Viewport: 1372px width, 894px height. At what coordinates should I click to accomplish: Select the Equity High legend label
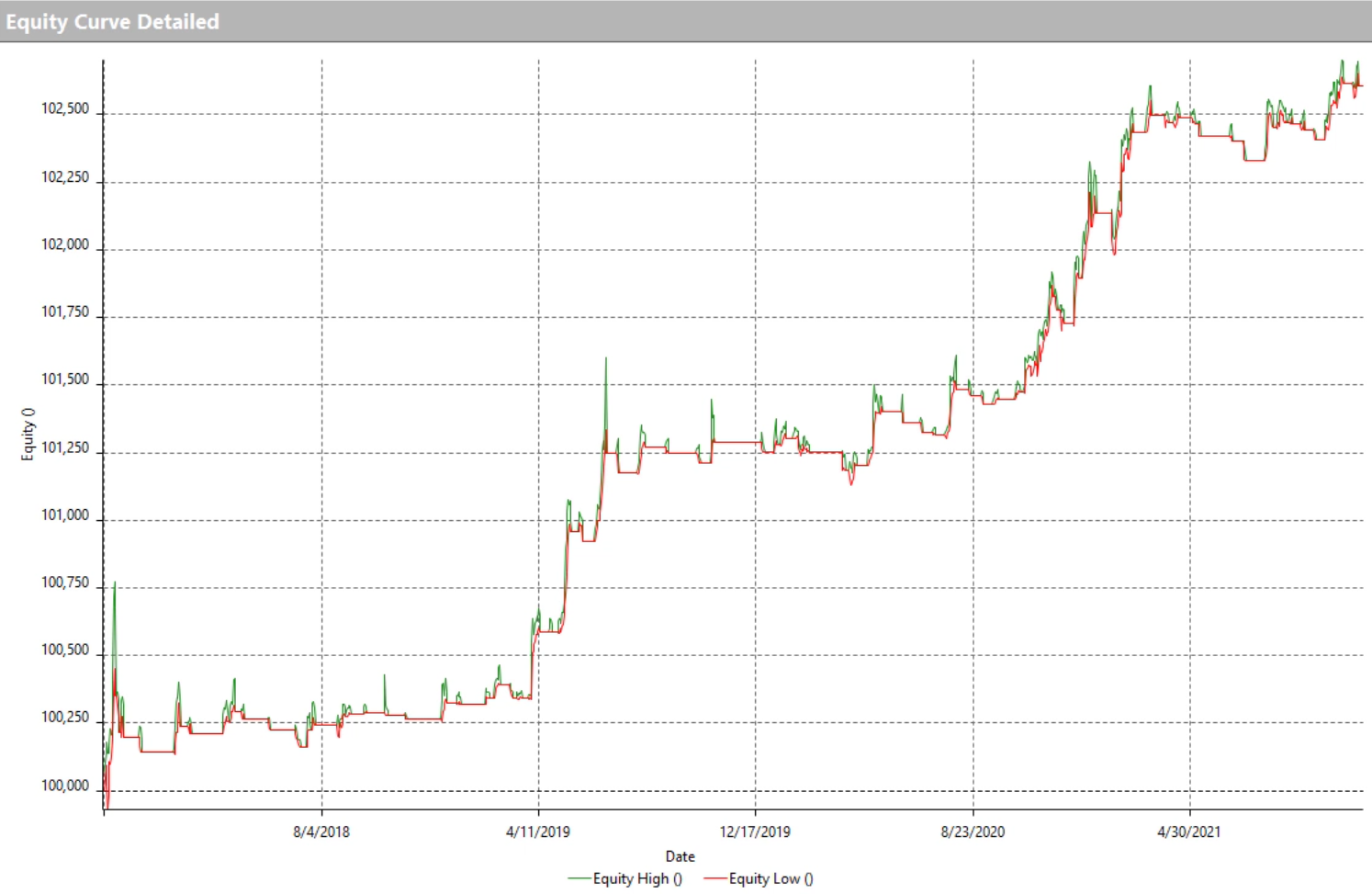(636, 878)
